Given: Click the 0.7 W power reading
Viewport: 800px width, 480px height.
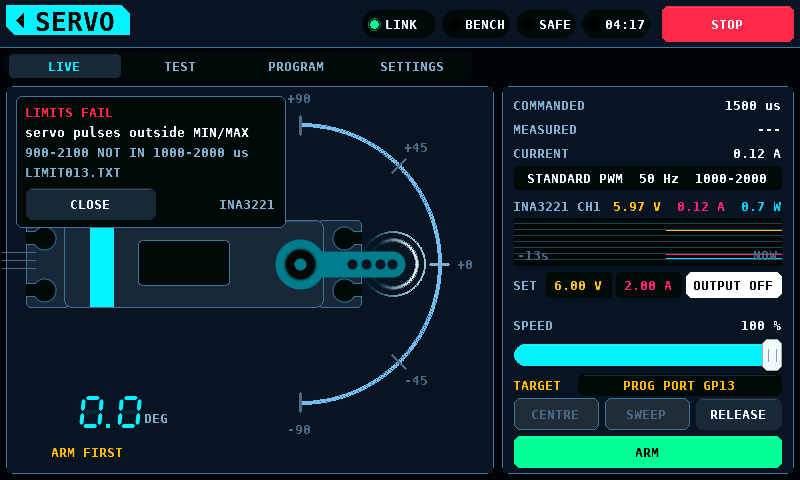Looking at the screenshot, I should pyautogui.click(x=761, y=207).
